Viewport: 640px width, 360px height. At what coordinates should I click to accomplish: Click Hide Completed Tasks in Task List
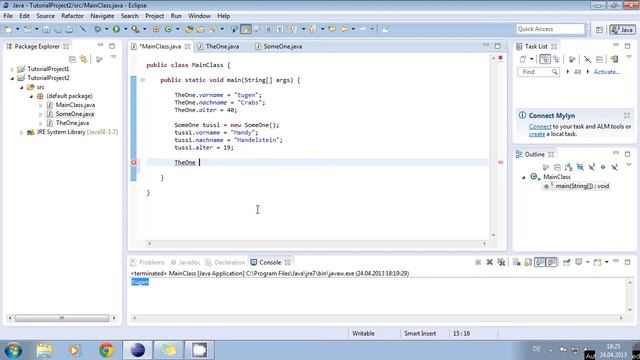pyautogui.click(x=587, y=60)
